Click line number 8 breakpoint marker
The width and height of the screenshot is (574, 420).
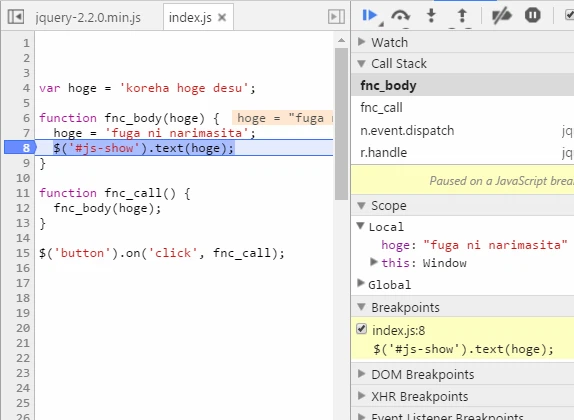[x=19, y=148]
